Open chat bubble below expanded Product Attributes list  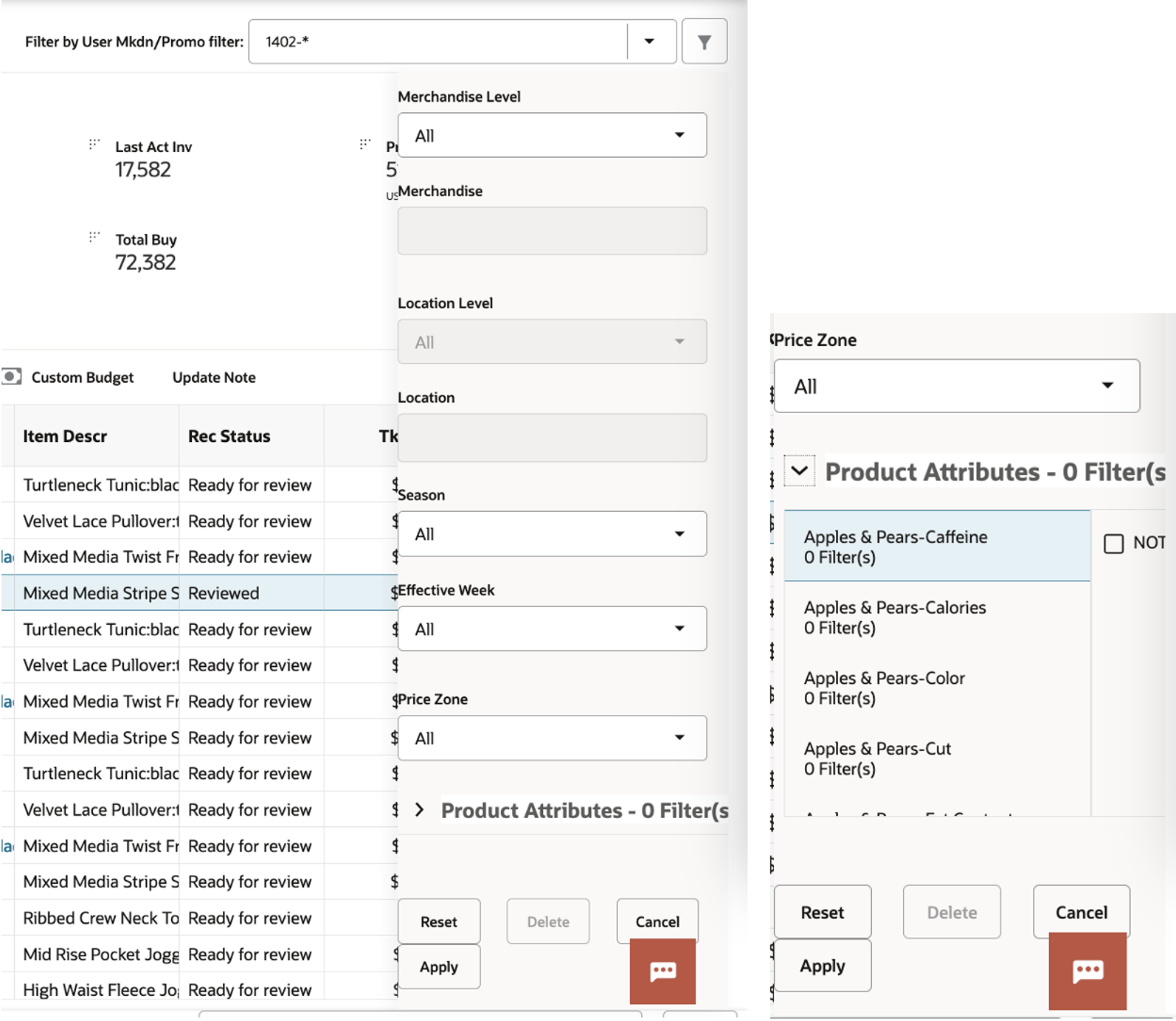(x=1087, y=971)
